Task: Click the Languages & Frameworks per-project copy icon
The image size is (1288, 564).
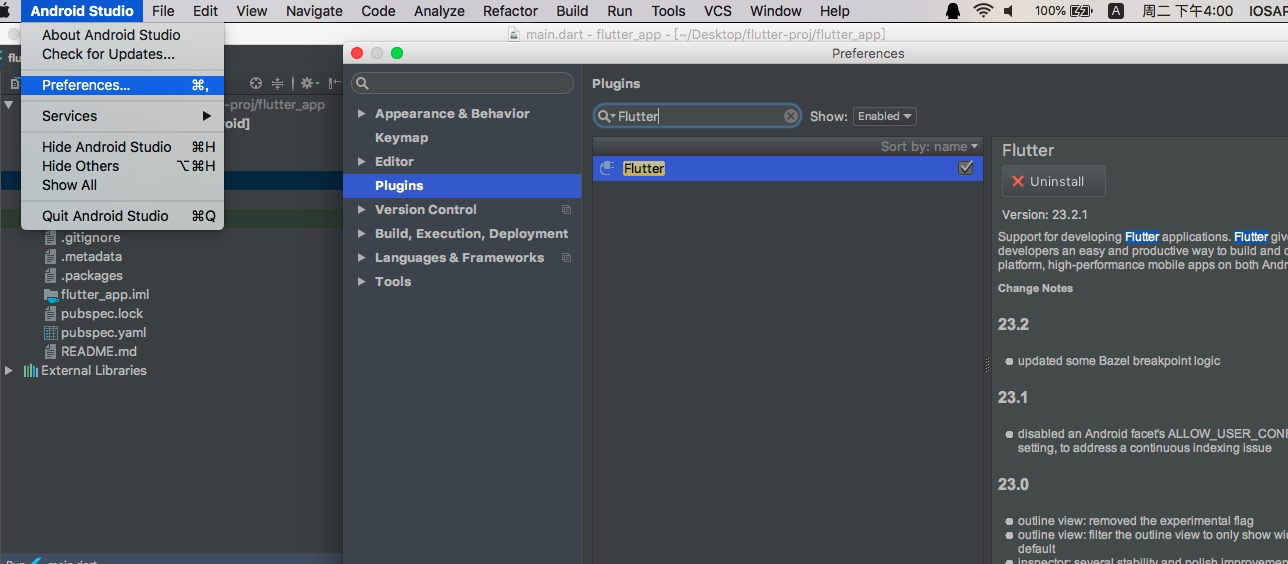Action: pyautogui.click(x=567, y=258)
